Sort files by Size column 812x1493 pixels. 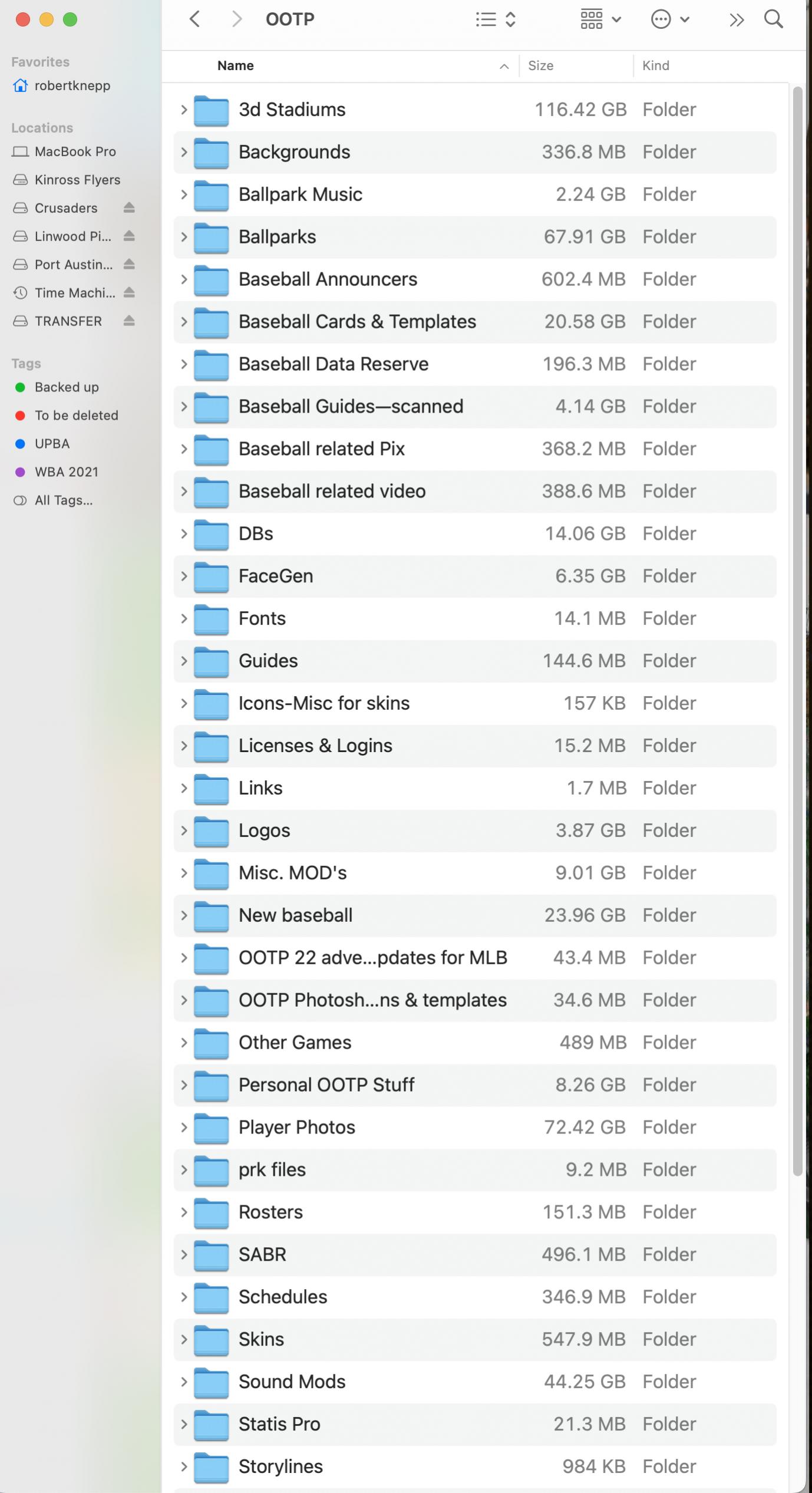coord(540,66)
